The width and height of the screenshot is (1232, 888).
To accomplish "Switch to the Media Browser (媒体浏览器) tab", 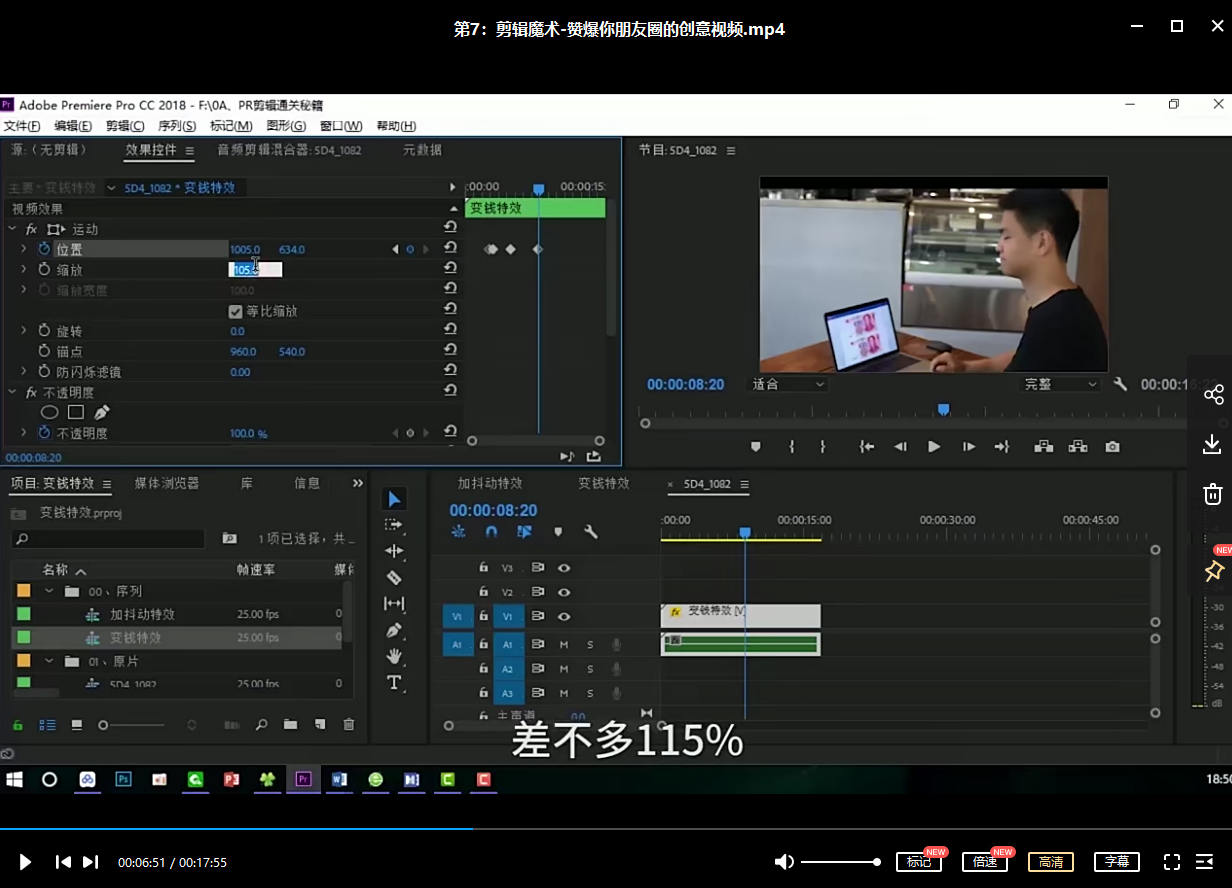I will pos(167,483).
